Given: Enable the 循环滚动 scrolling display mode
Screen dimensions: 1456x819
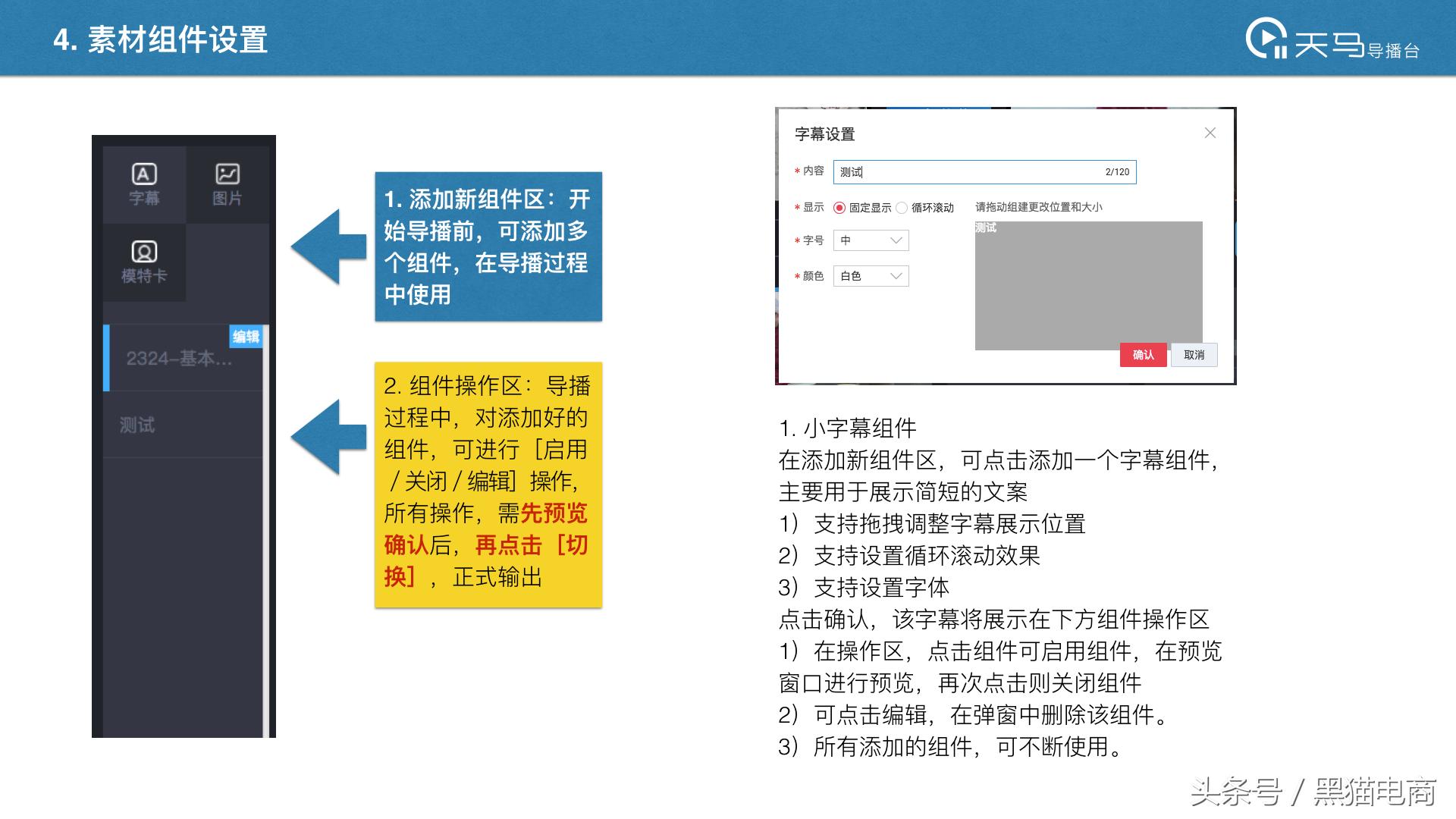Looking at the screenshot, I should coord(902,206).
